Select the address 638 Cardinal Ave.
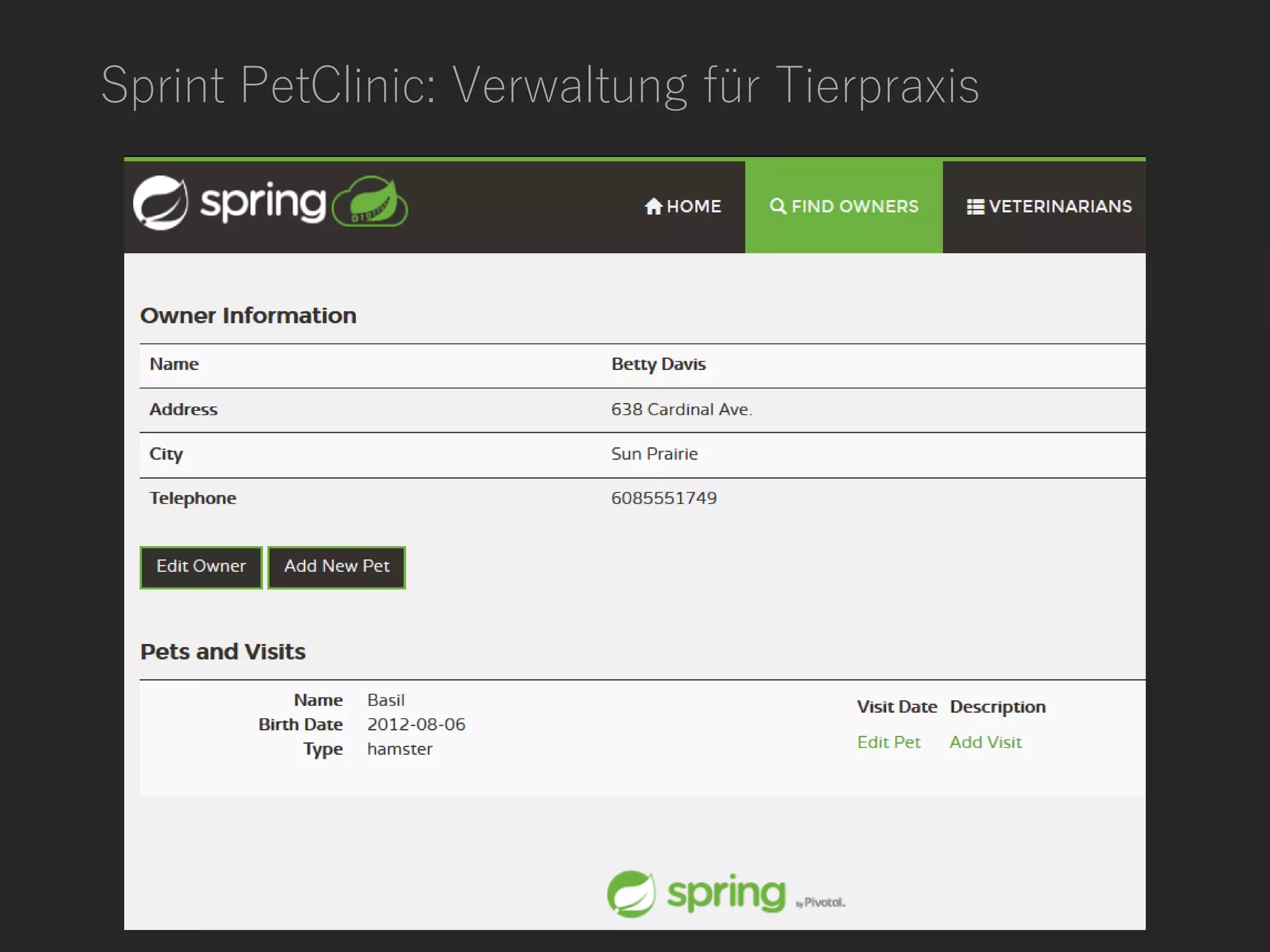 tap(682, 410)
